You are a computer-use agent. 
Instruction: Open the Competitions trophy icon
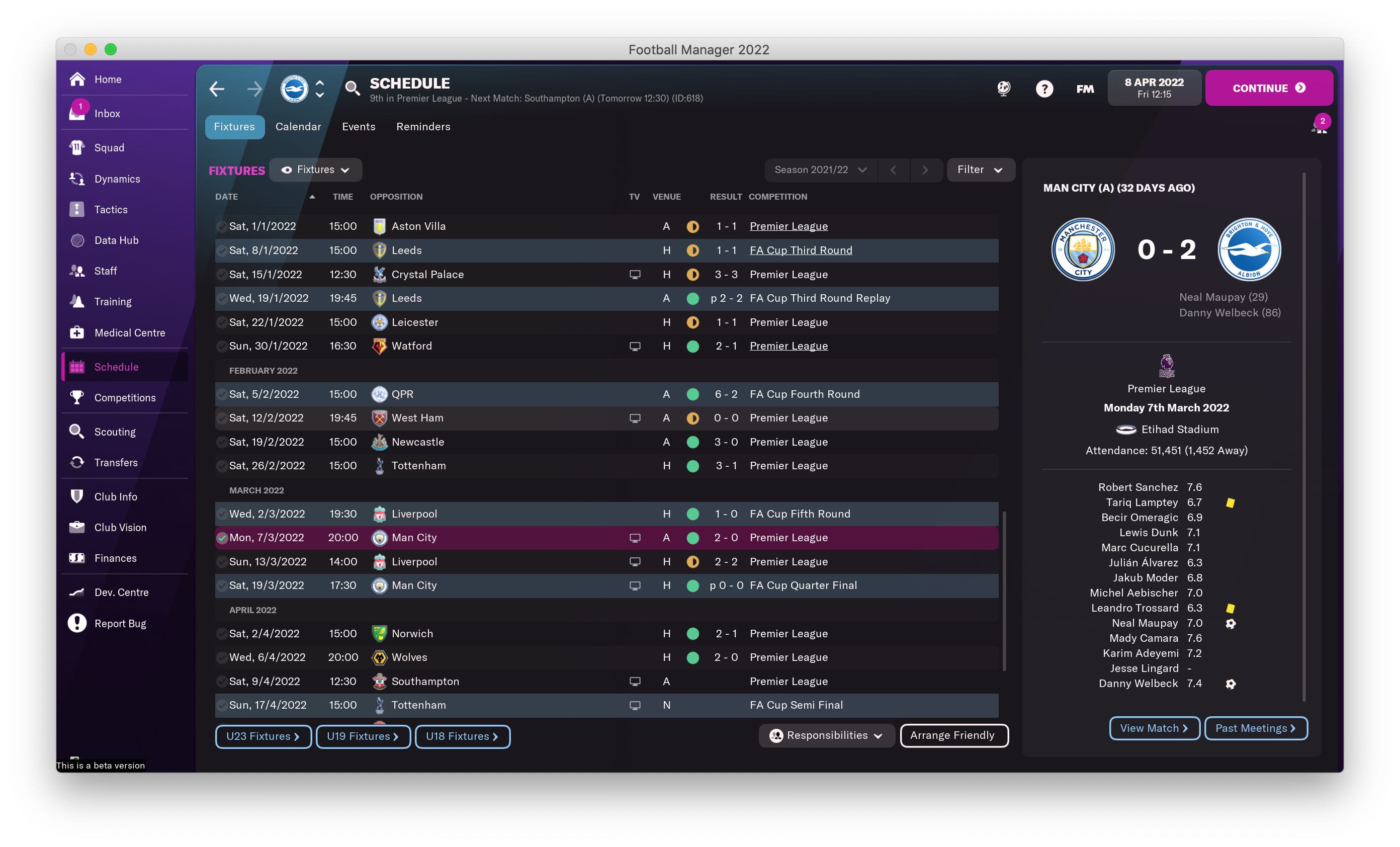(77, 397)
